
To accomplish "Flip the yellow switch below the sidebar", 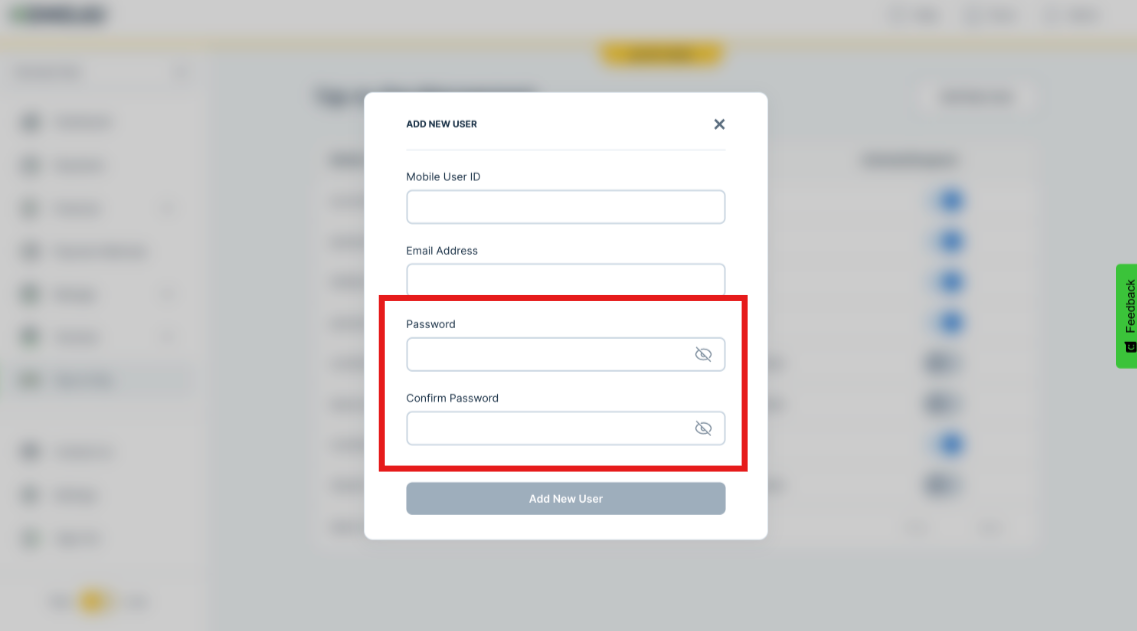I will [x=93, y=601].
